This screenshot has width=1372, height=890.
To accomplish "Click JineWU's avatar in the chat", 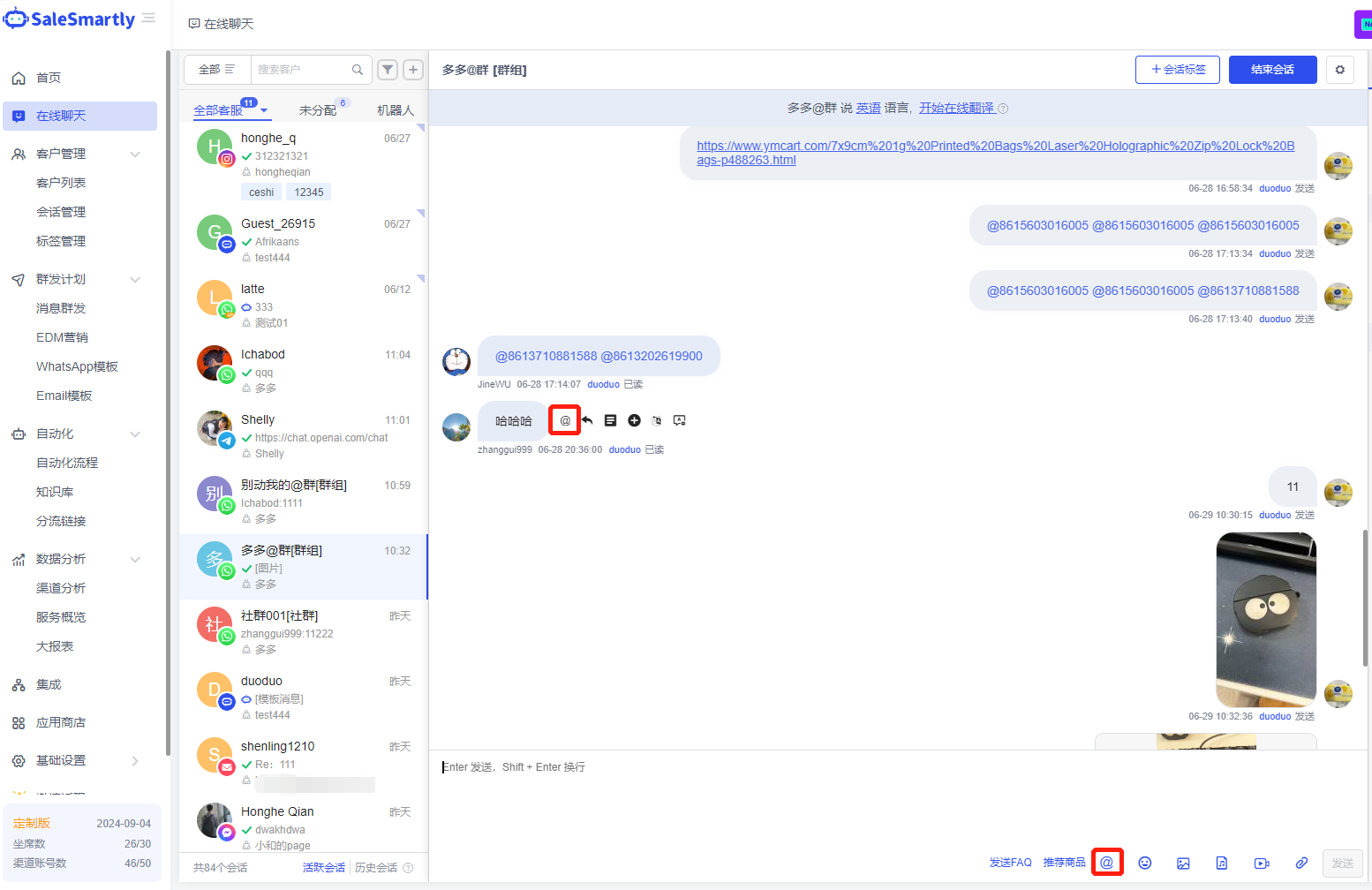I will (x=456, y=362).
